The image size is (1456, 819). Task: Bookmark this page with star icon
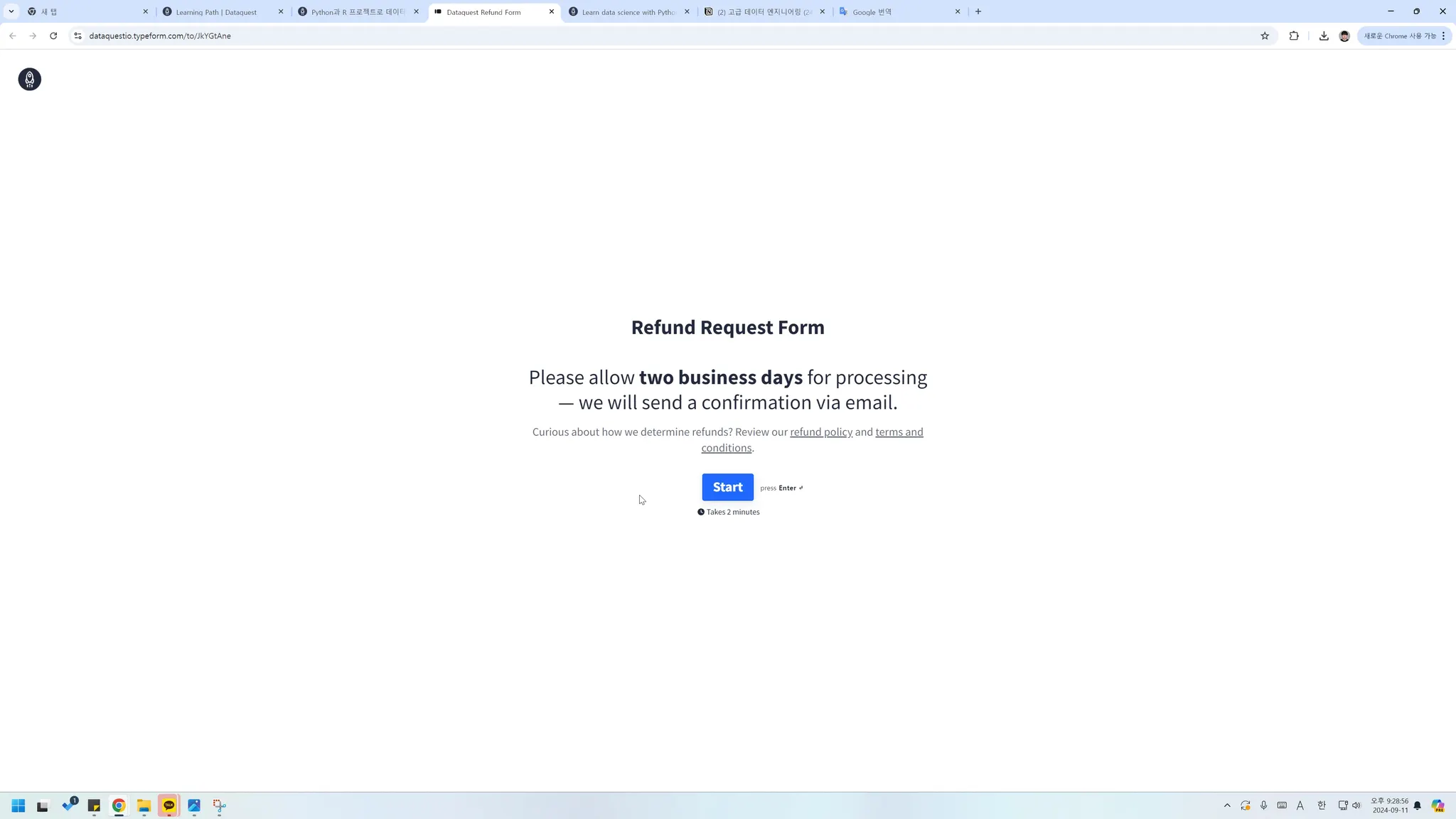click(1264, 36)
